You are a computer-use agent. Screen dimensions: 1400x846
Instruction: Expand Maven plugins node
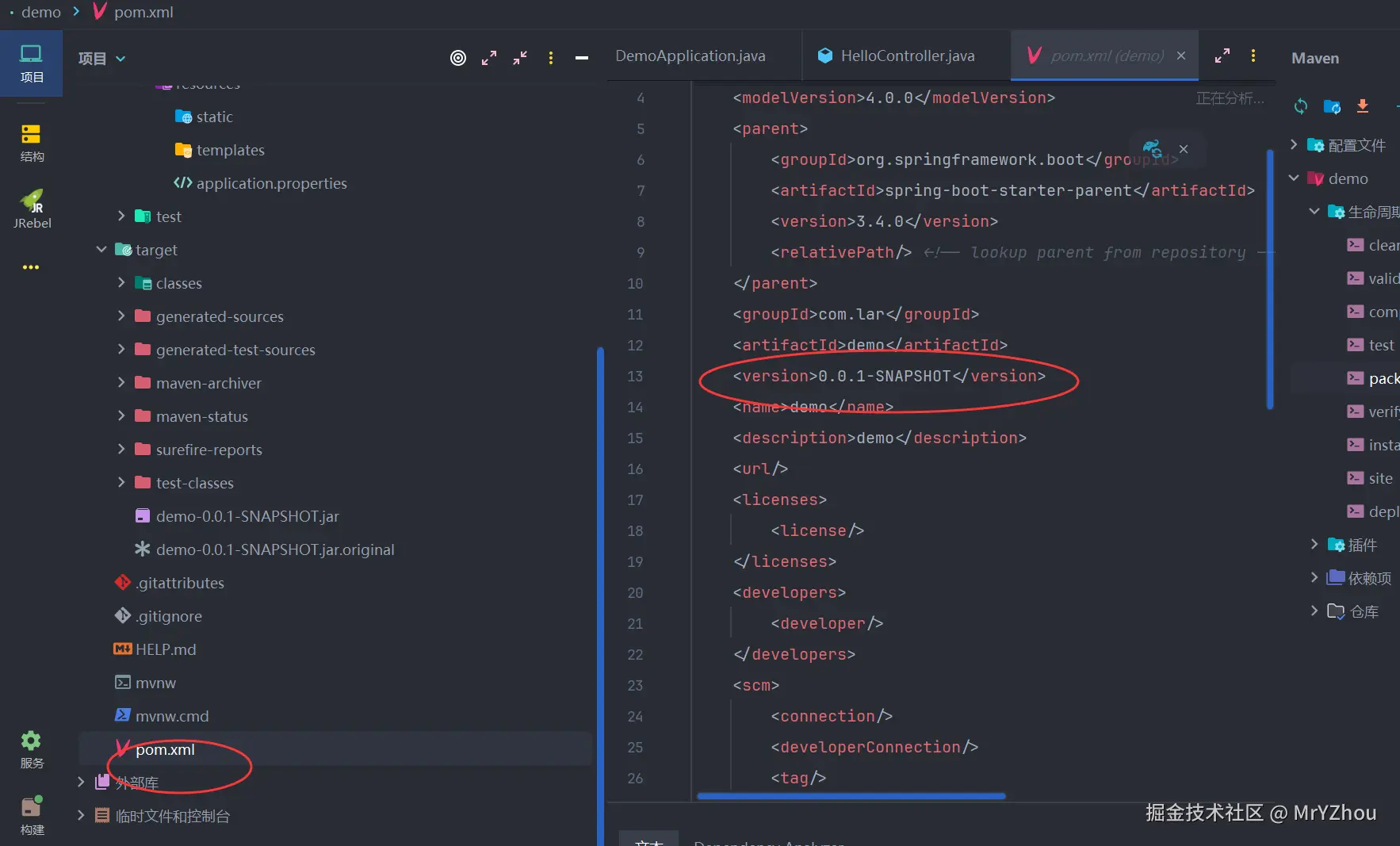[1314, 544]
